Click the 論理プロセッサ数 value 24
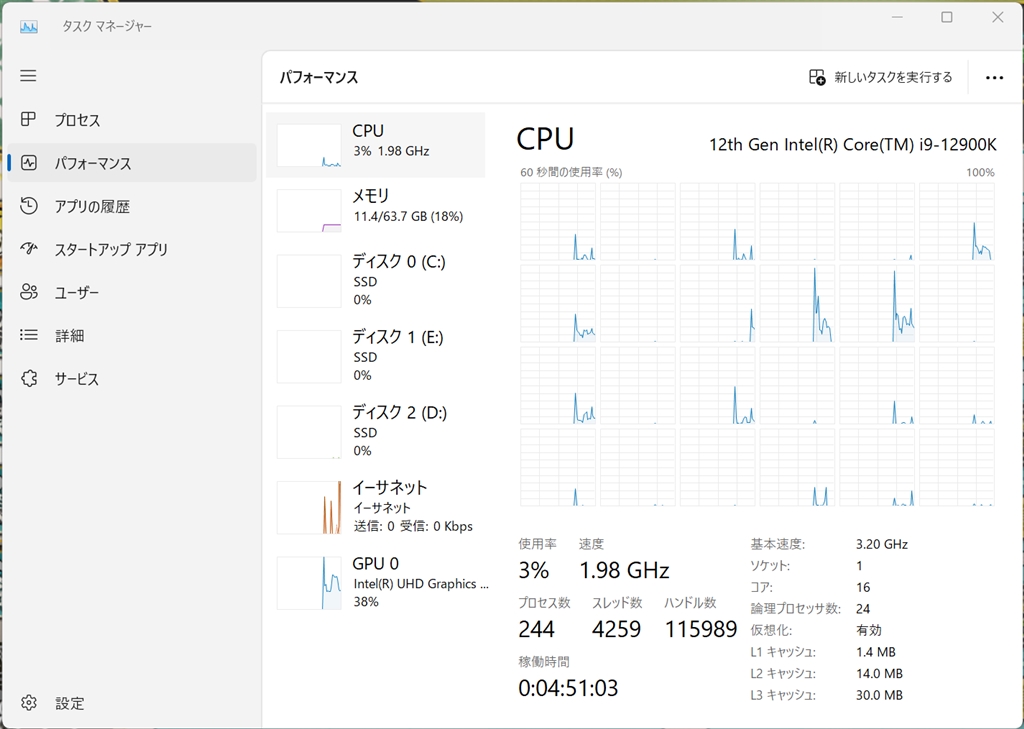This screenshot has height=729, width=1024. click(x=863, y=609)
